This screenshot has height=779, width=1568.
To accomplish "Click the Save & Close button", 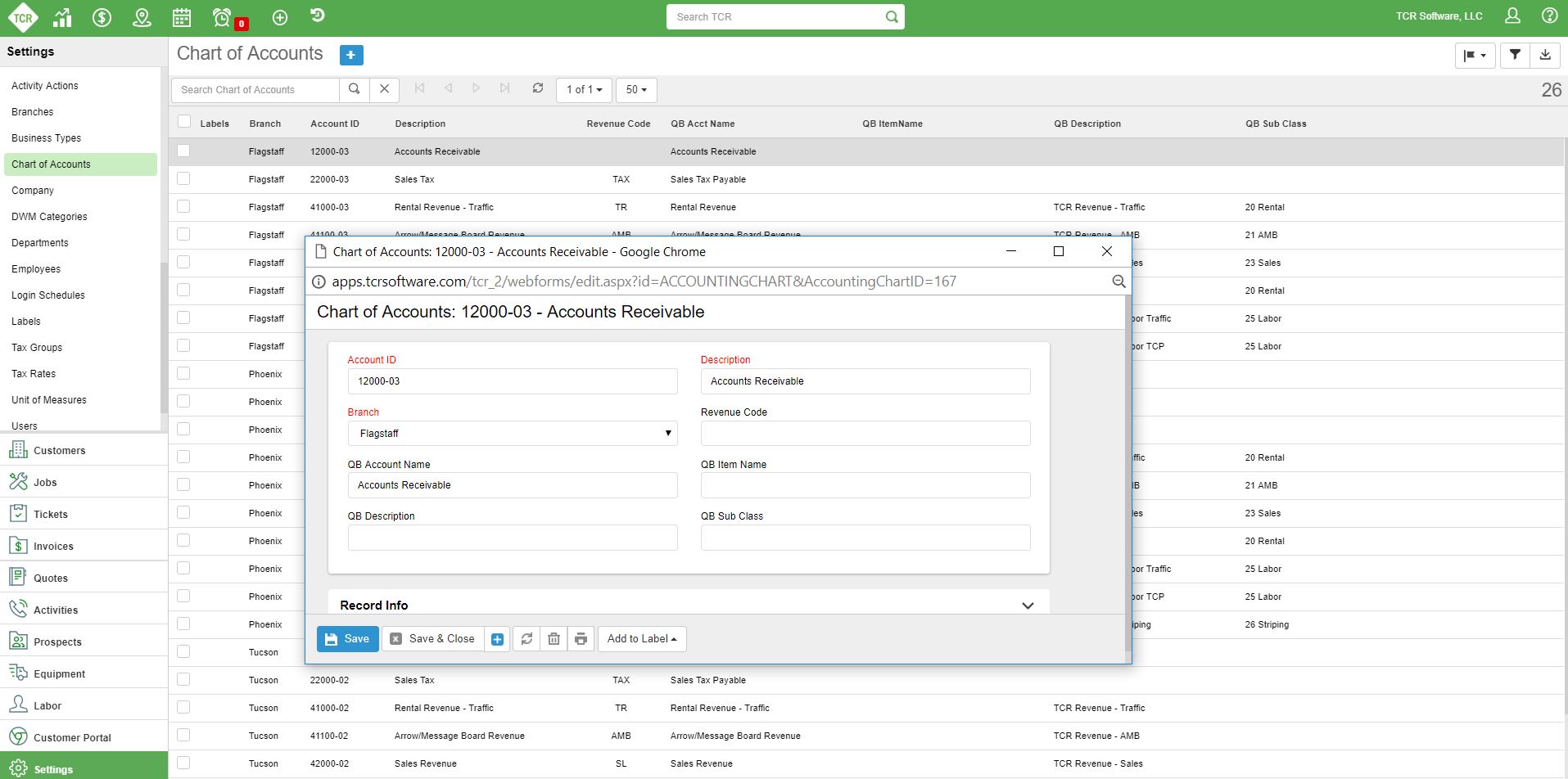I will pos(432,639).
